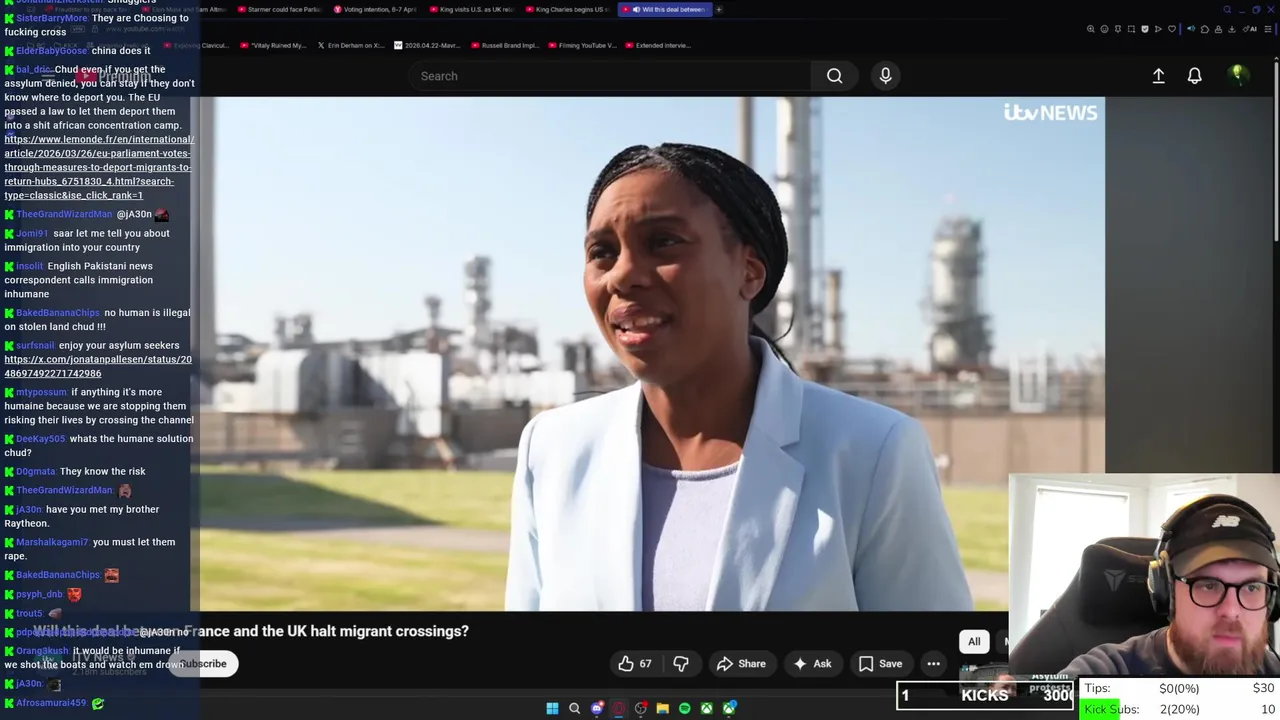Save the video to a playlist
The height and width of the screenshot is (720, 1280).
[881, 664]
